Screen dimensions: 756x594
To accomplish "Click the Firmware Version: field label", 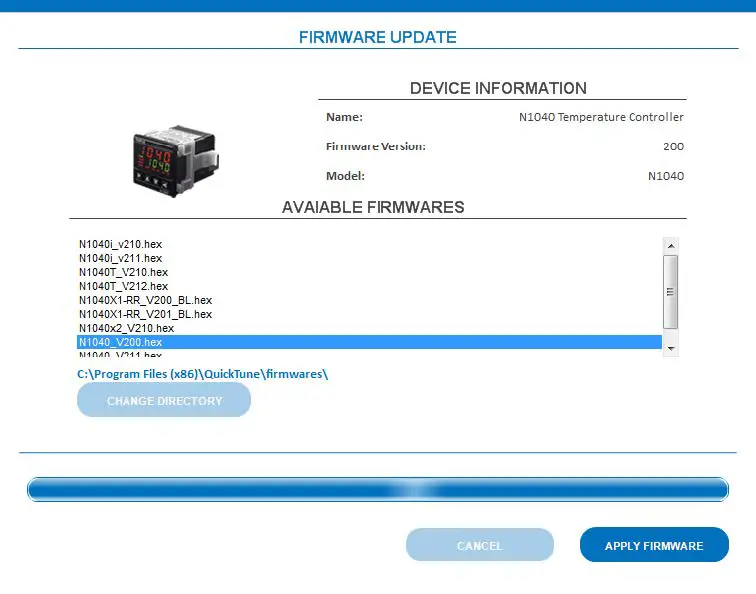I will 376,147.
